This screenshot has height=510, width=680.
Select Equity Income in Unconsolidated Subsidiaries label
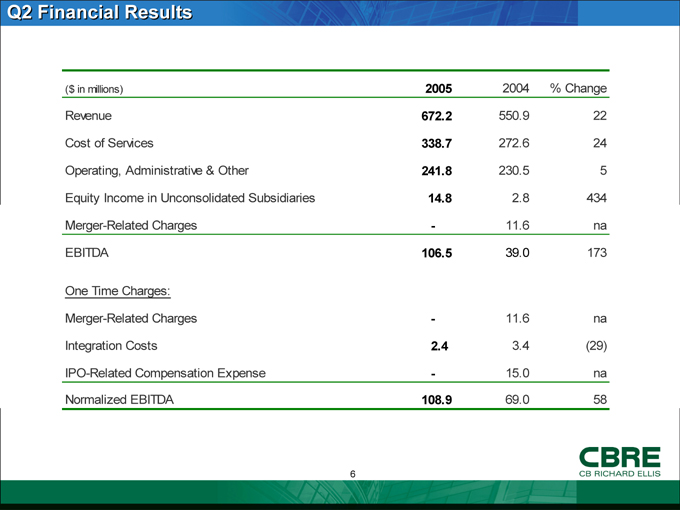coord(190,198)
